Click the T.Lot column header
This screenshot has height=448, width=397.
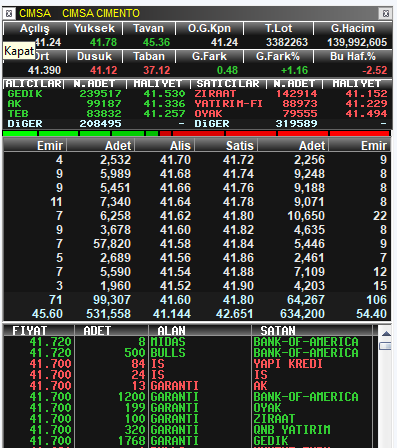[279, 28]
